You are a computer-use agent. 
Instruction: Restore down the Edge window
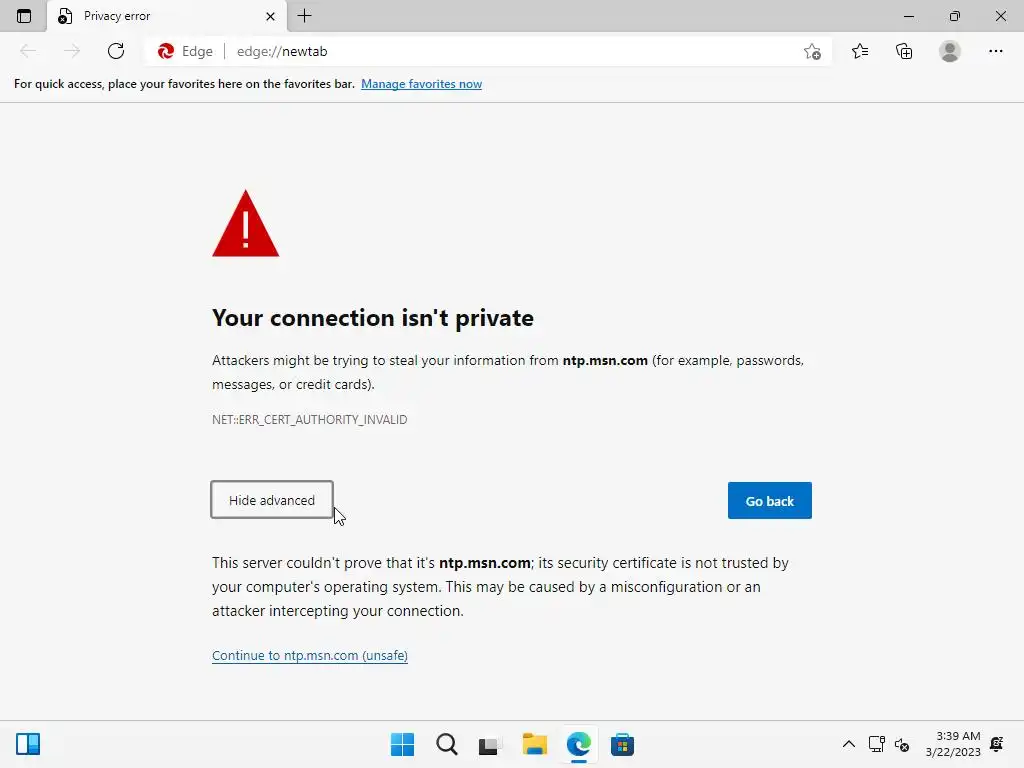955,16
